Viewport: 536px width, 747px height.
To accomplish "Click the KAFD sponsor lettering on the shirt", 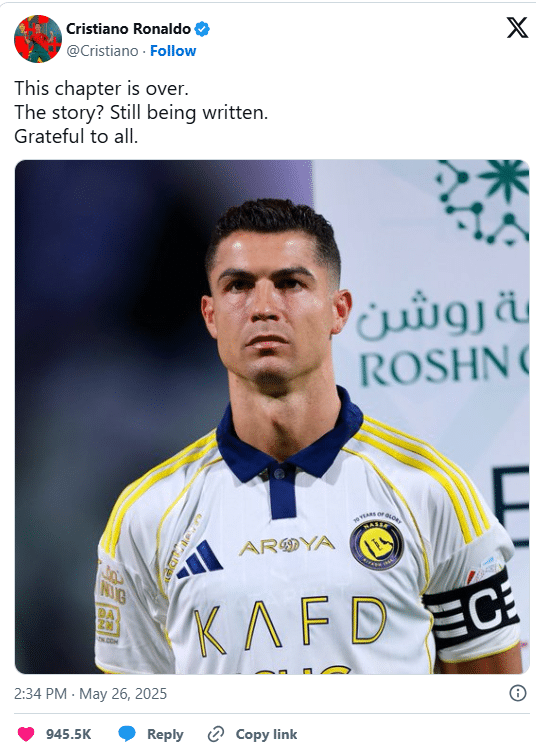I will (x=290, y=625).
